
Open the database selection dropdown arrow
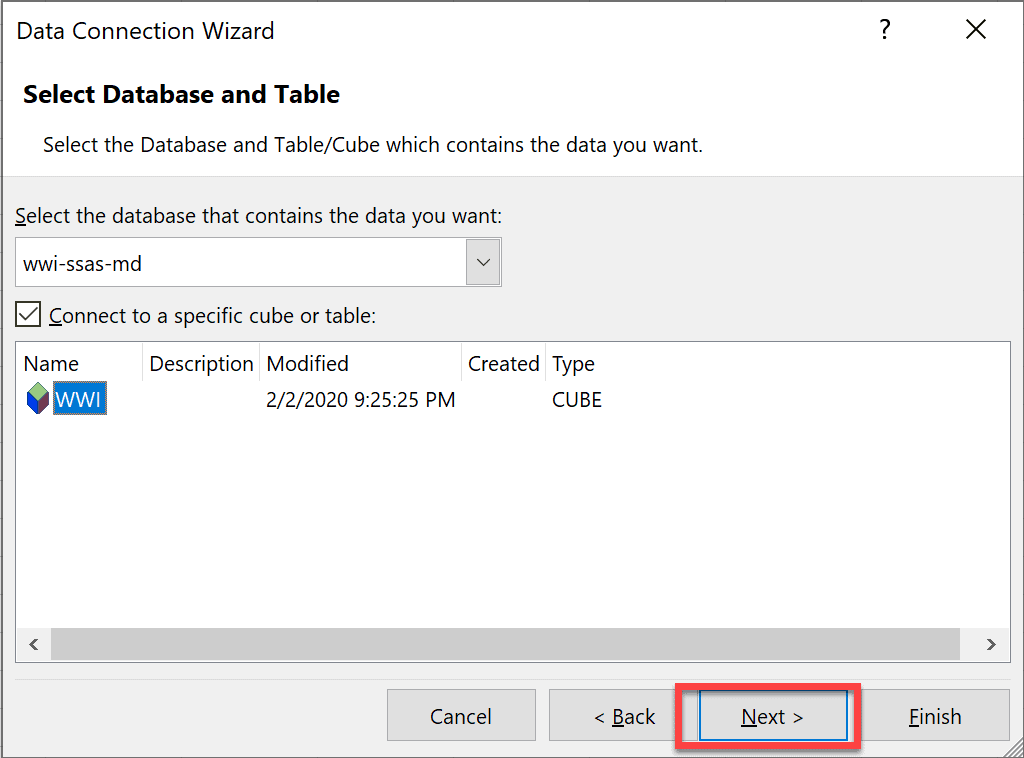483,262
